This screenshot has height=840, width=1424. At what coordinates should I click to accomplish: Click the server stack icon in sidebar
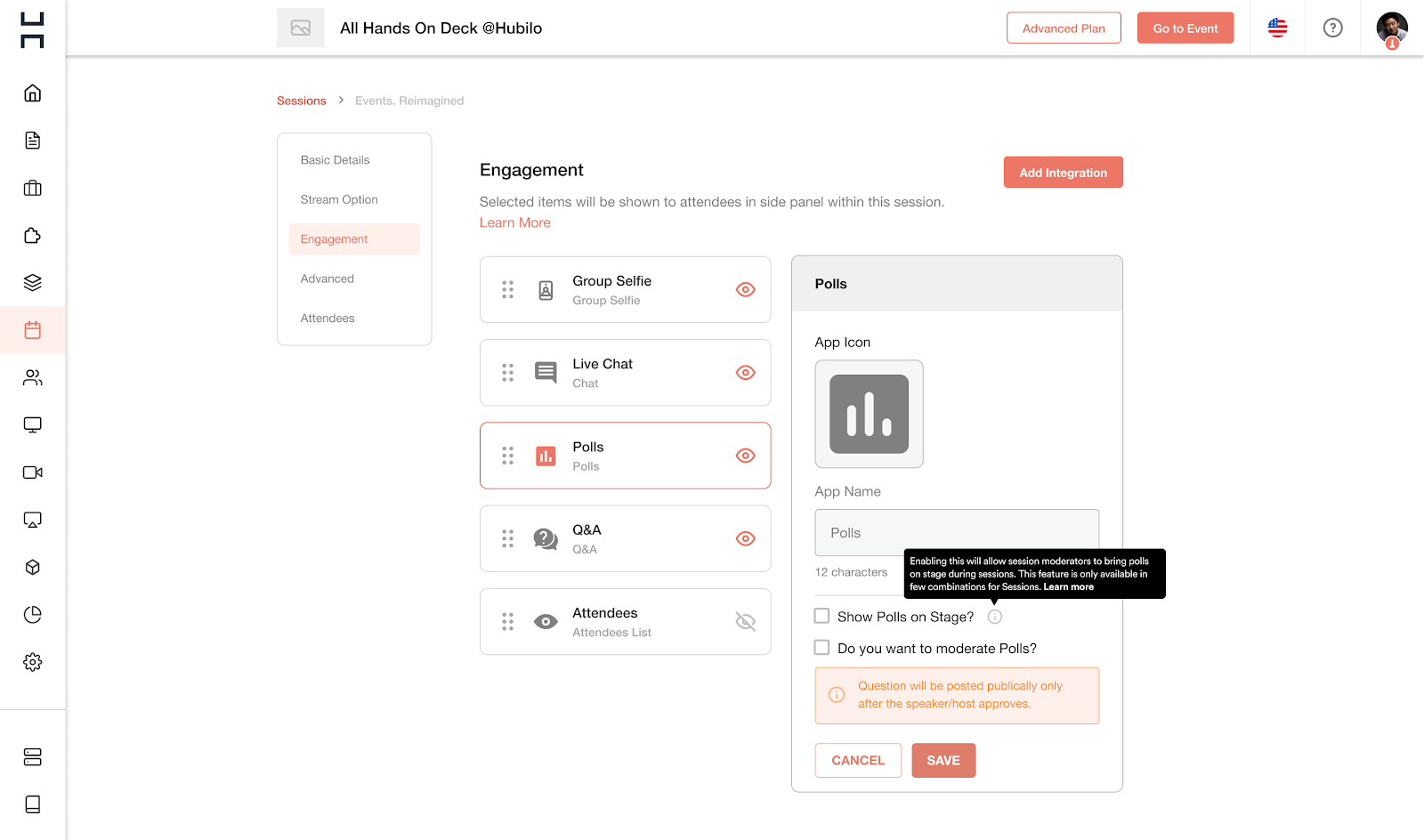(33, 757)
